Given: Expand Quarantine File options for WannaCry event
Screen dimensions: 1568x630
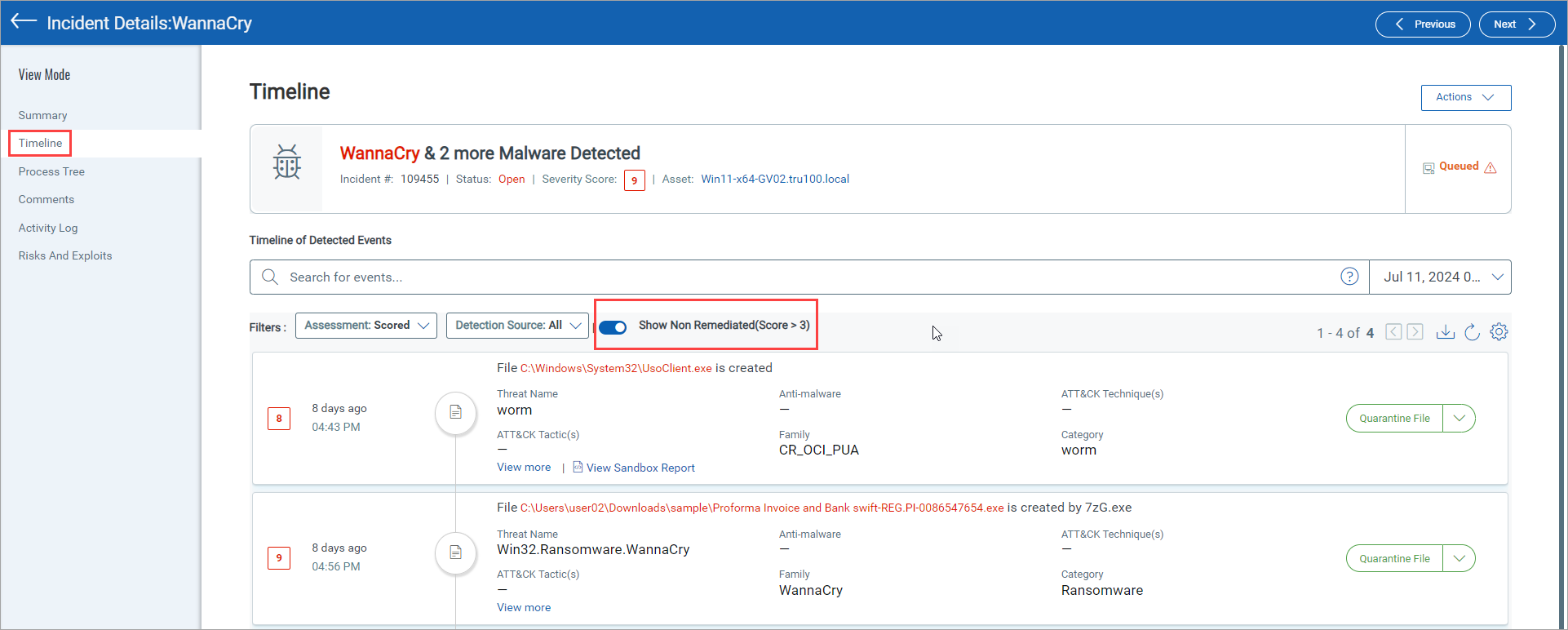Looking at the screenshot, I should tap(1459, 558).
